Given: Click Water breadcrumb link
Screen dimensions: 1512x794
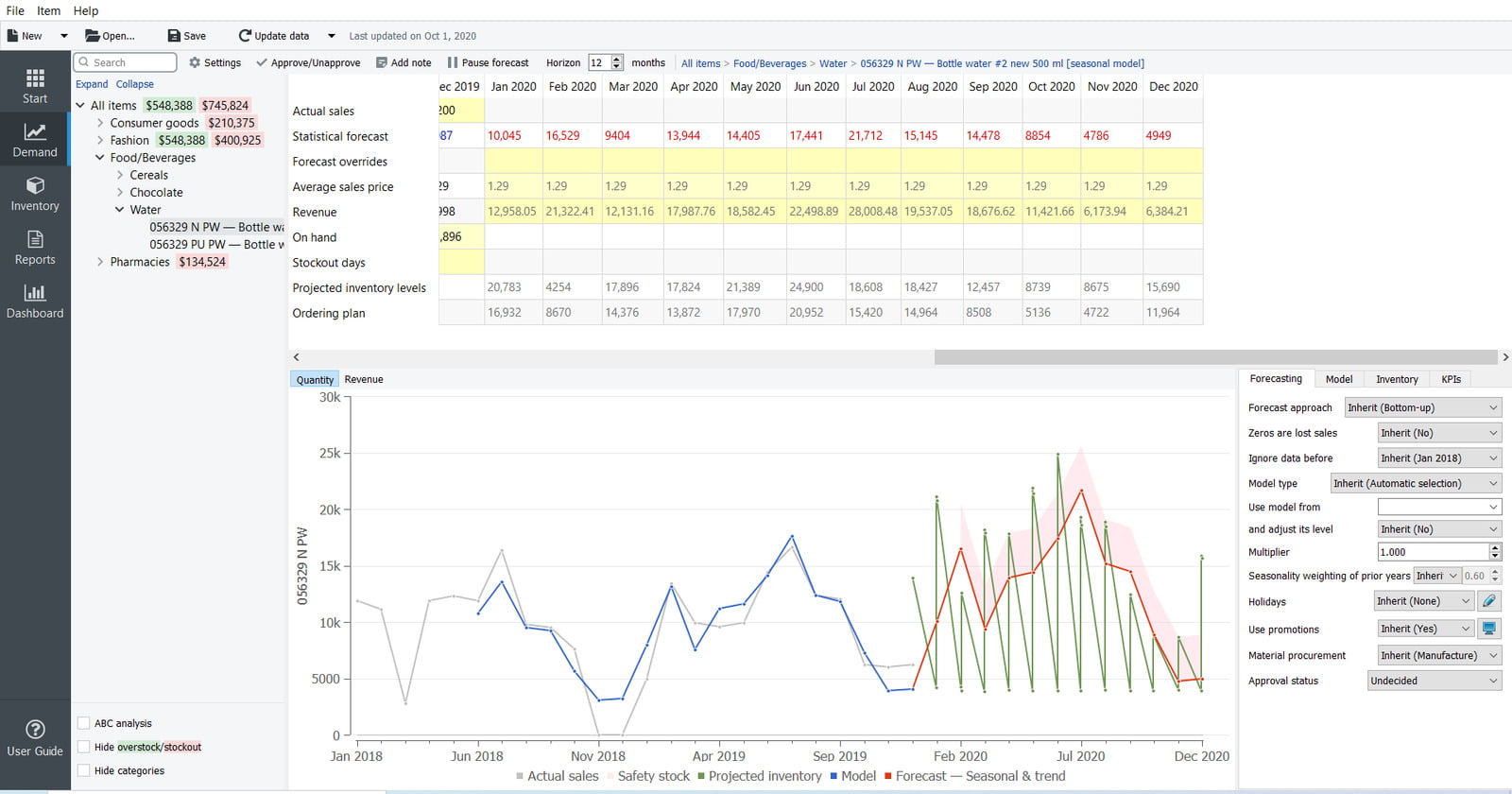Looking at the screenshot, I should (833, 63).
